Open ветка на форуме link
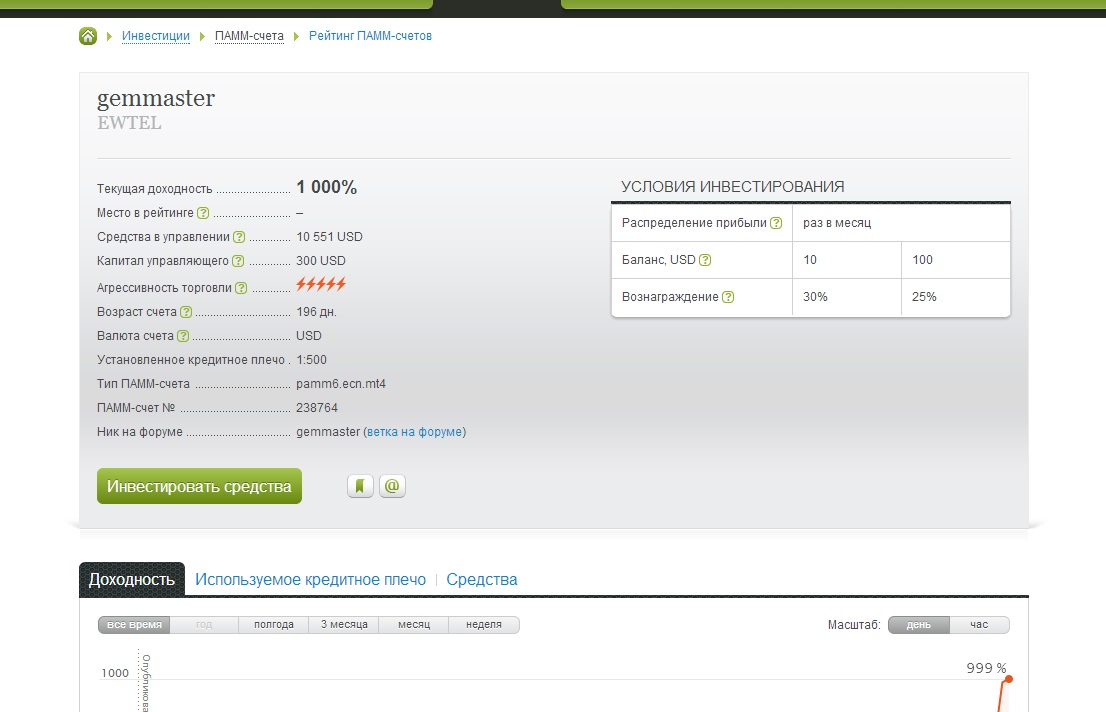This screenshot has width=1106, height=712. pos(415,431)
